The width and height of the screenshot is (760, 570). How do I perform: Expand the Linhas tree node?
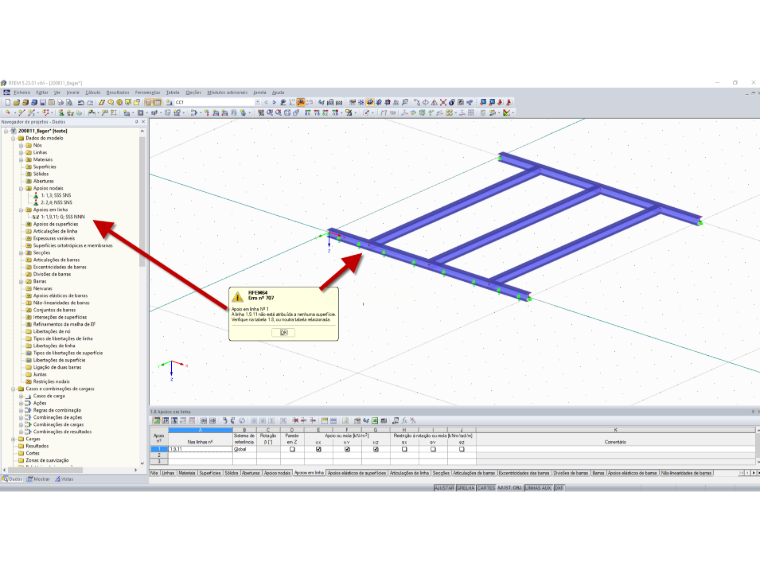click(21, 153)
